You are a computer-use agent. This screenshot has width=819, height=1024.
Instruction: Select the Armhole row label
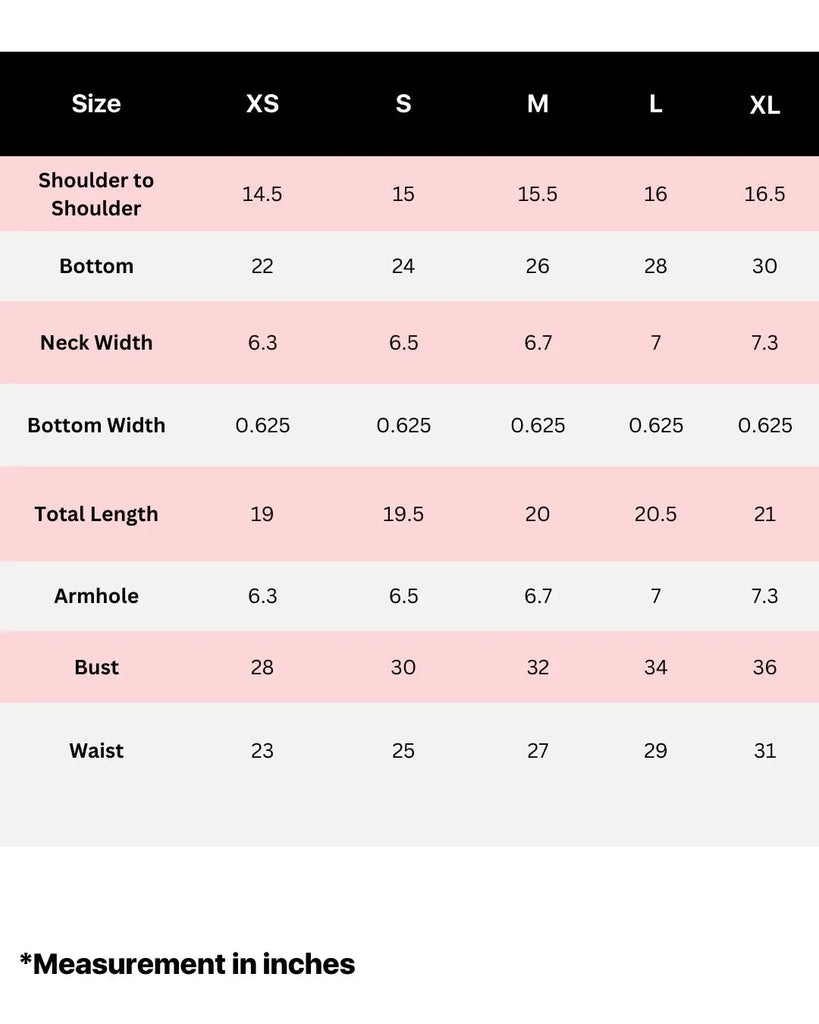tap(96, 596)
